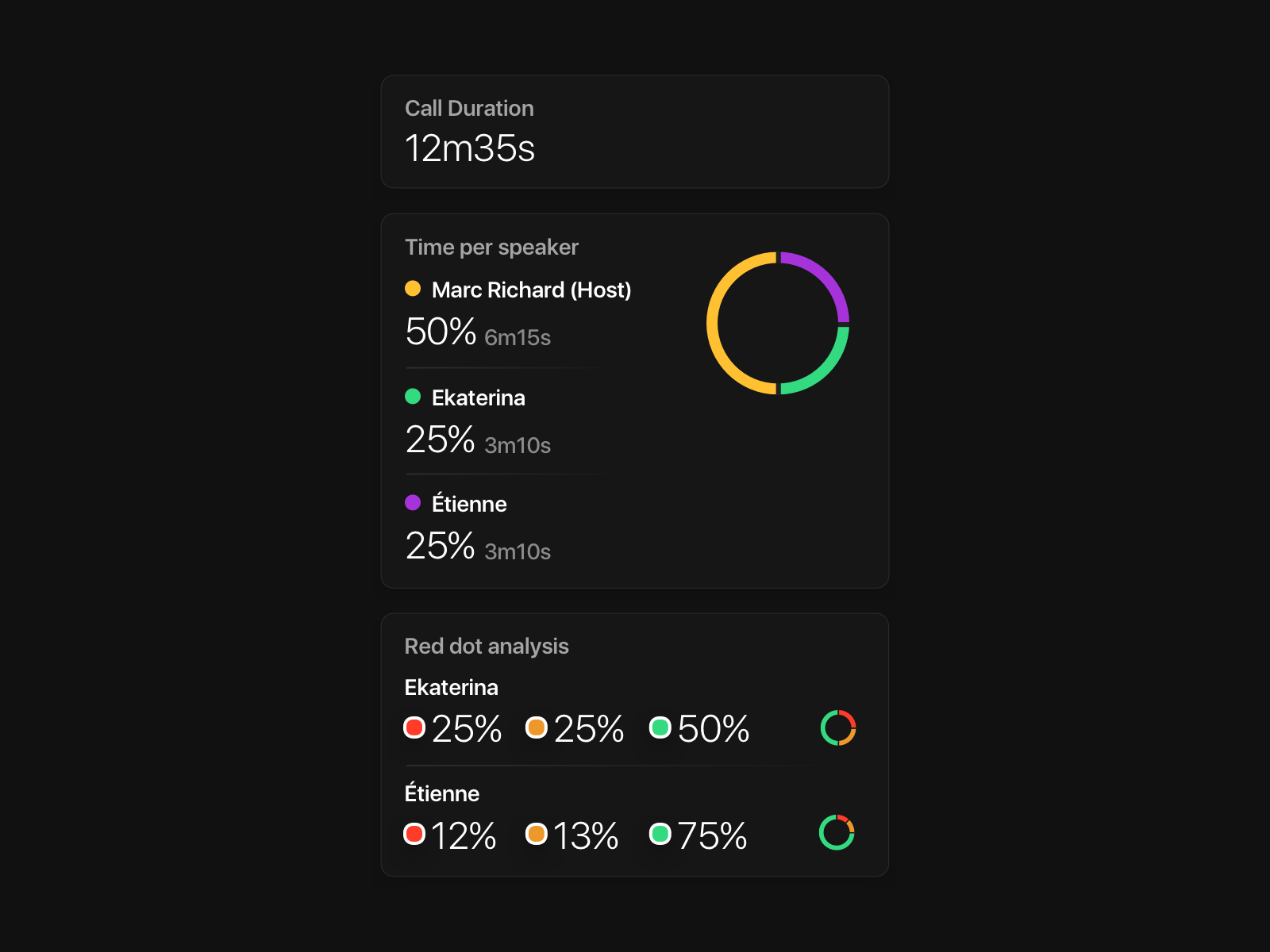Click Étienne's small red dot donut chart
The width and height of the screenshot is (1270, 952).
pyautogui.click(x=837, y=833)
